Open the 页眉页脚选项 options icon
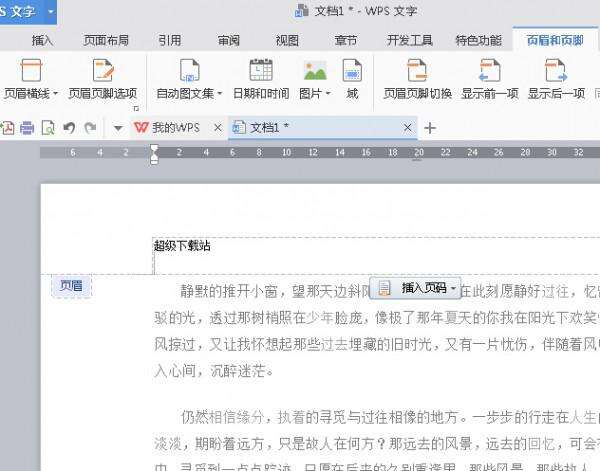600x471 pixels. (103, 70)
